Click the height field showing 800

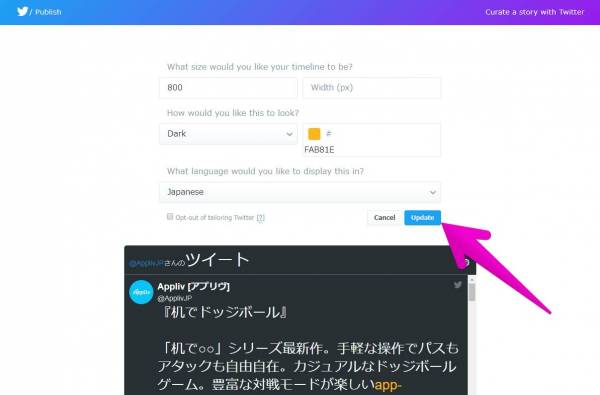pyautogui.click(x=228, y=88)
